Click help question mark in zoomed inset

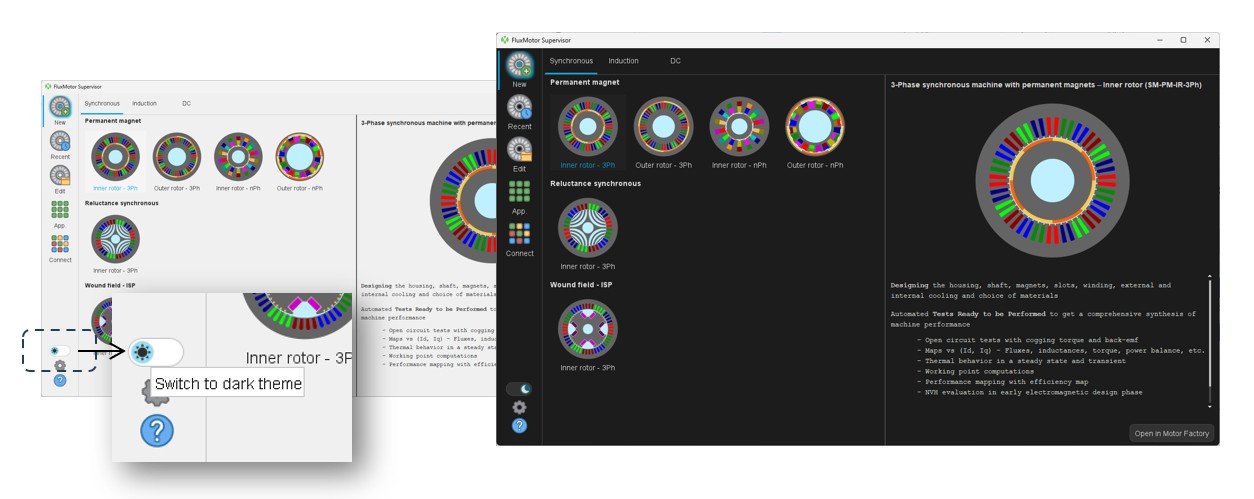tap(157, 431)
